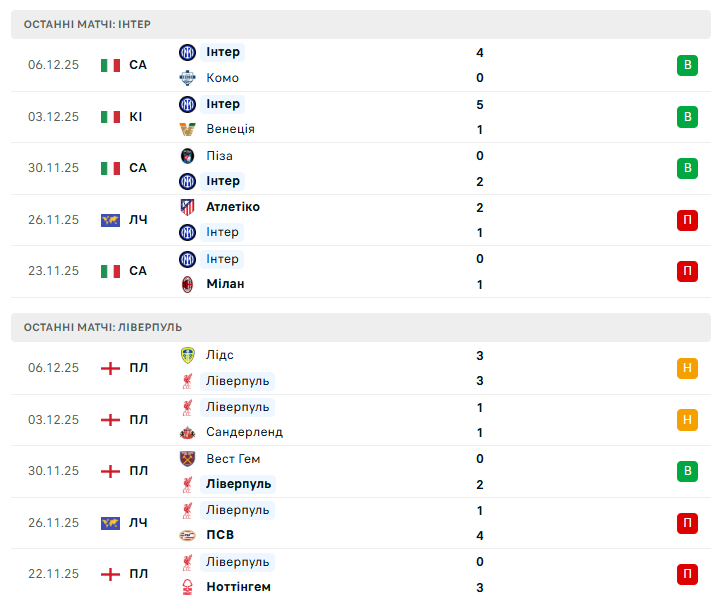This screenshot has width=721, height=606.
Task: Click orange Н badge for Leeds–Liverpool match
Action: [x=687, y=368]
